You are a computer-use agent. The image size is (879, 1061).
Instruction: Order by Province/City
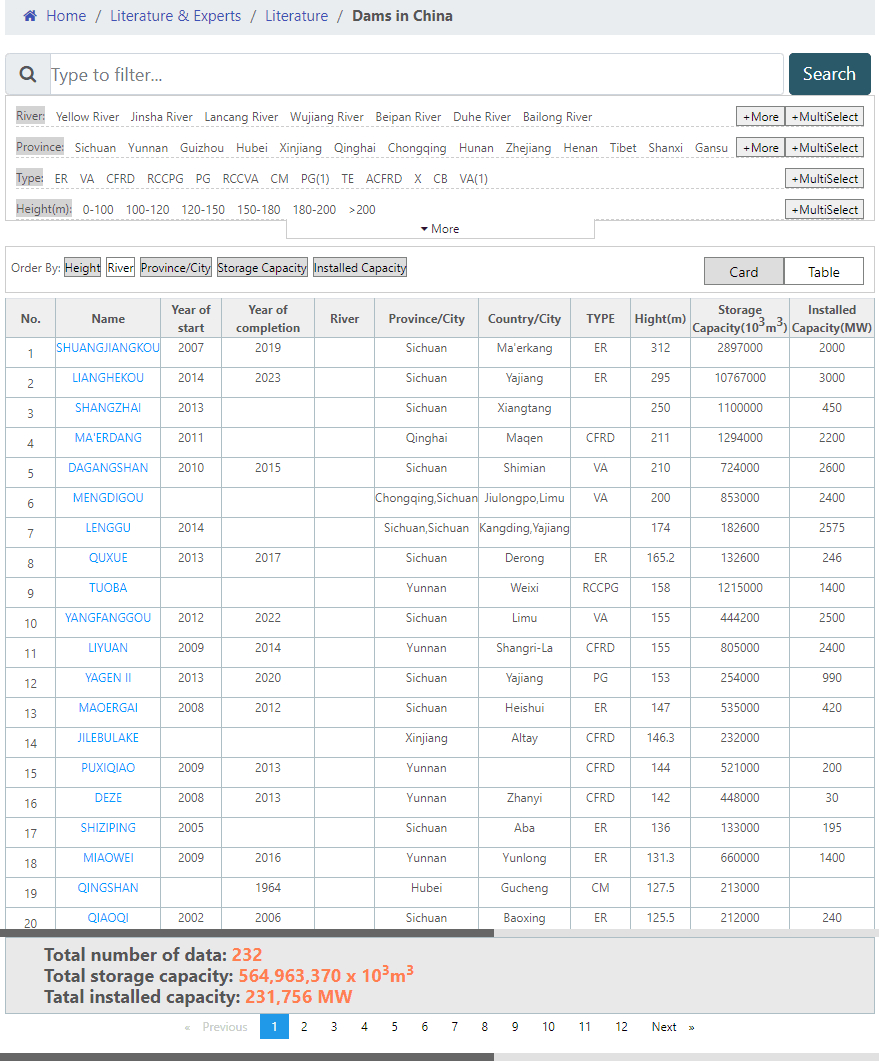coord(176,267)
